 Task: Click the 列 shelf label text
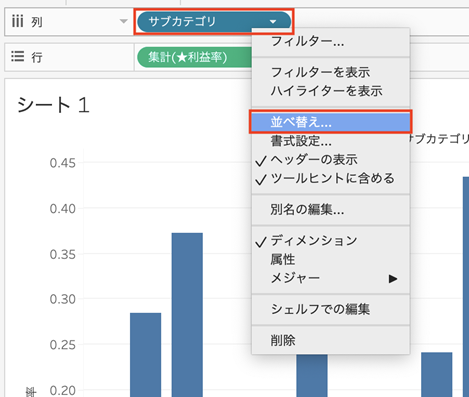[37, 22]
